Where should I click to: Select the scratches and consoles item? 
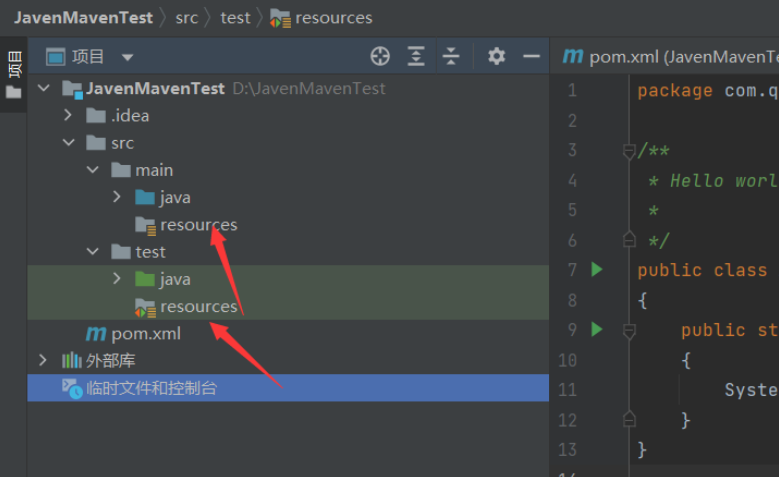150,388
